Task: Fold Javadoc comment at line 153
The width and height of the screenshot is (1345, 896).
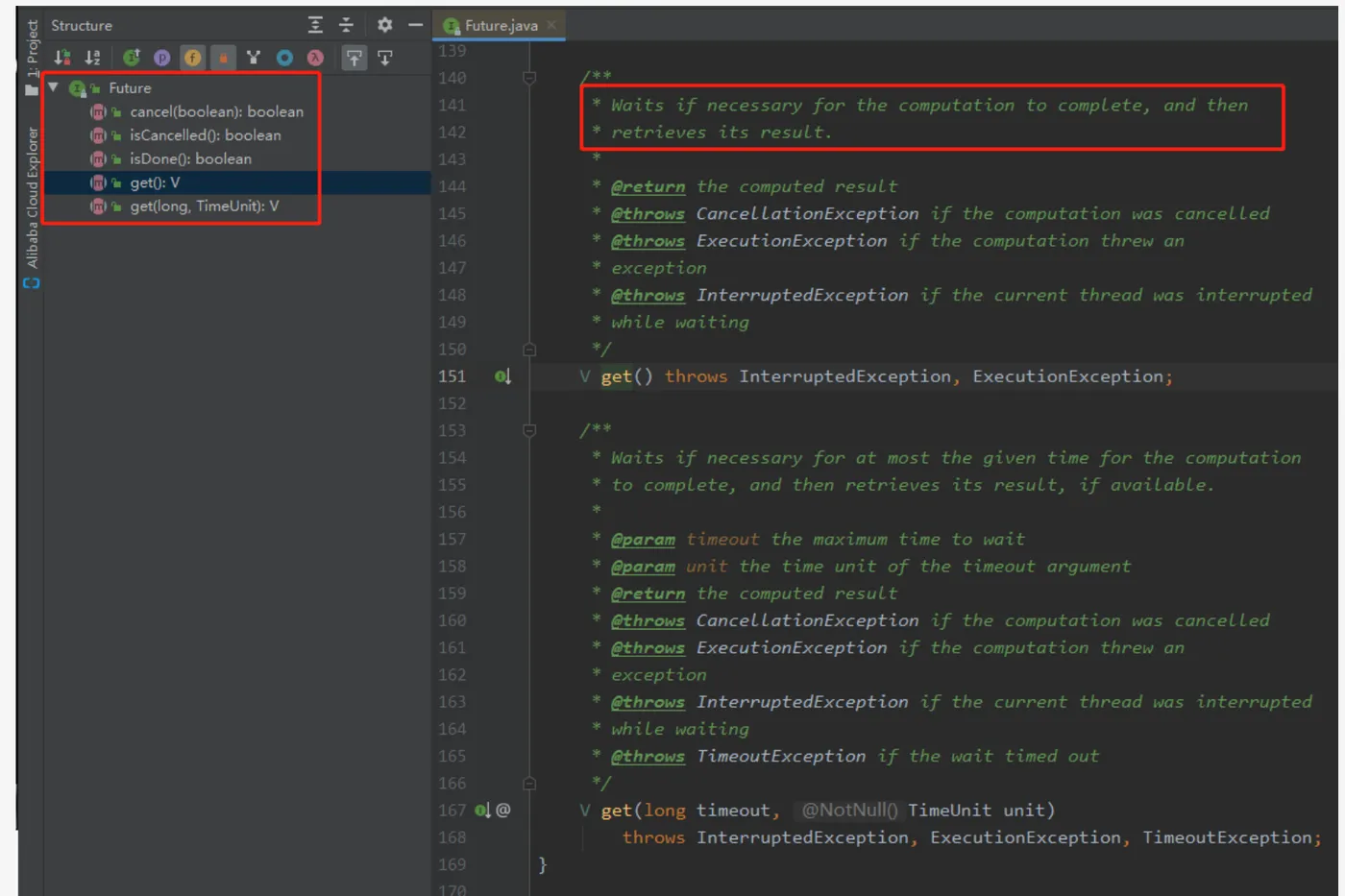Action: click(x=528, y=430)
